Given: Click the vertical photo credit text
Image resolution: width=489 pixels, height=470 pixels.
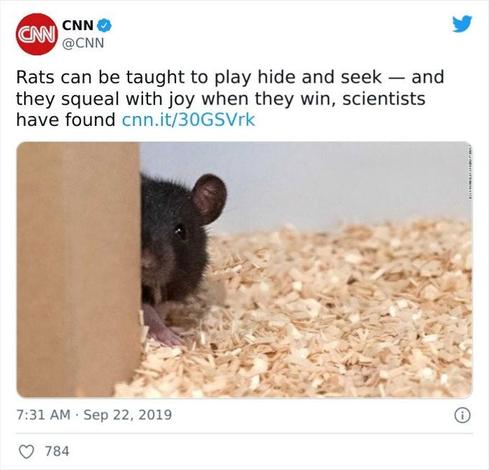Looking at the screenshot, I should [x=470, y=173].
